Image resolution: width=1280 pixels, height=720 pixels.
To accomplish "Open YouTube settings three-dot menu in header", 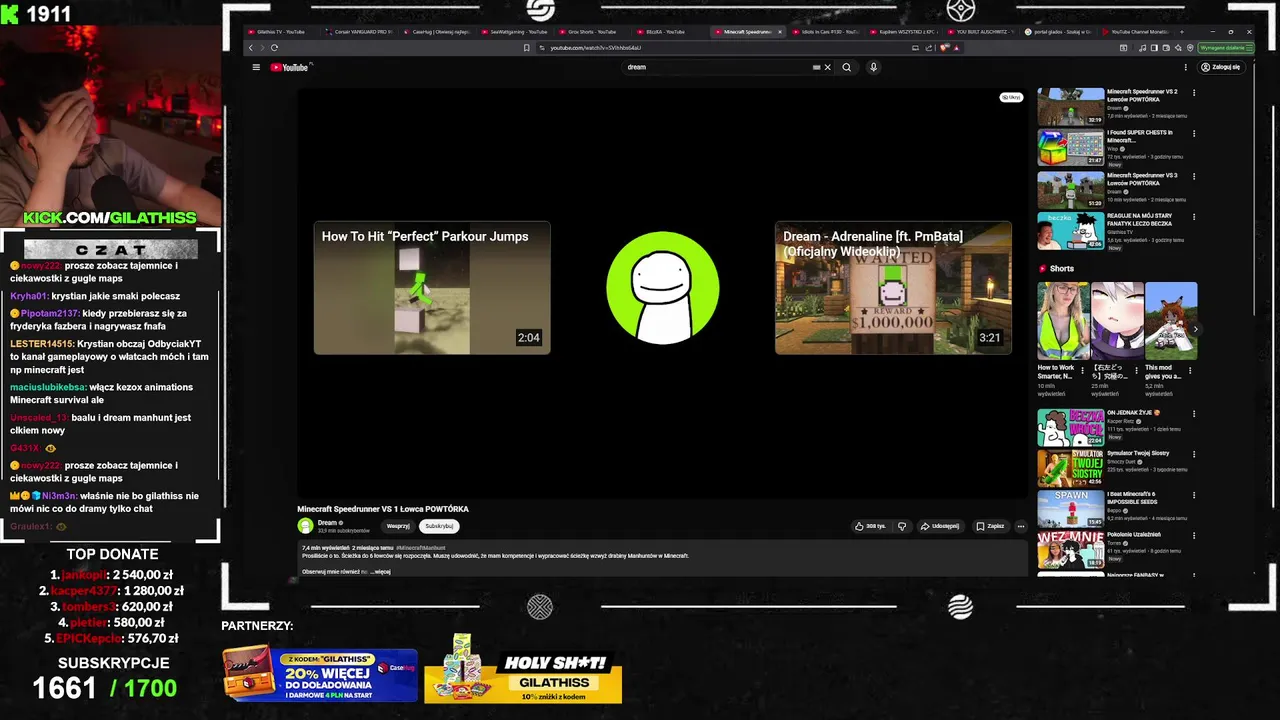I will click(1186, 67).
